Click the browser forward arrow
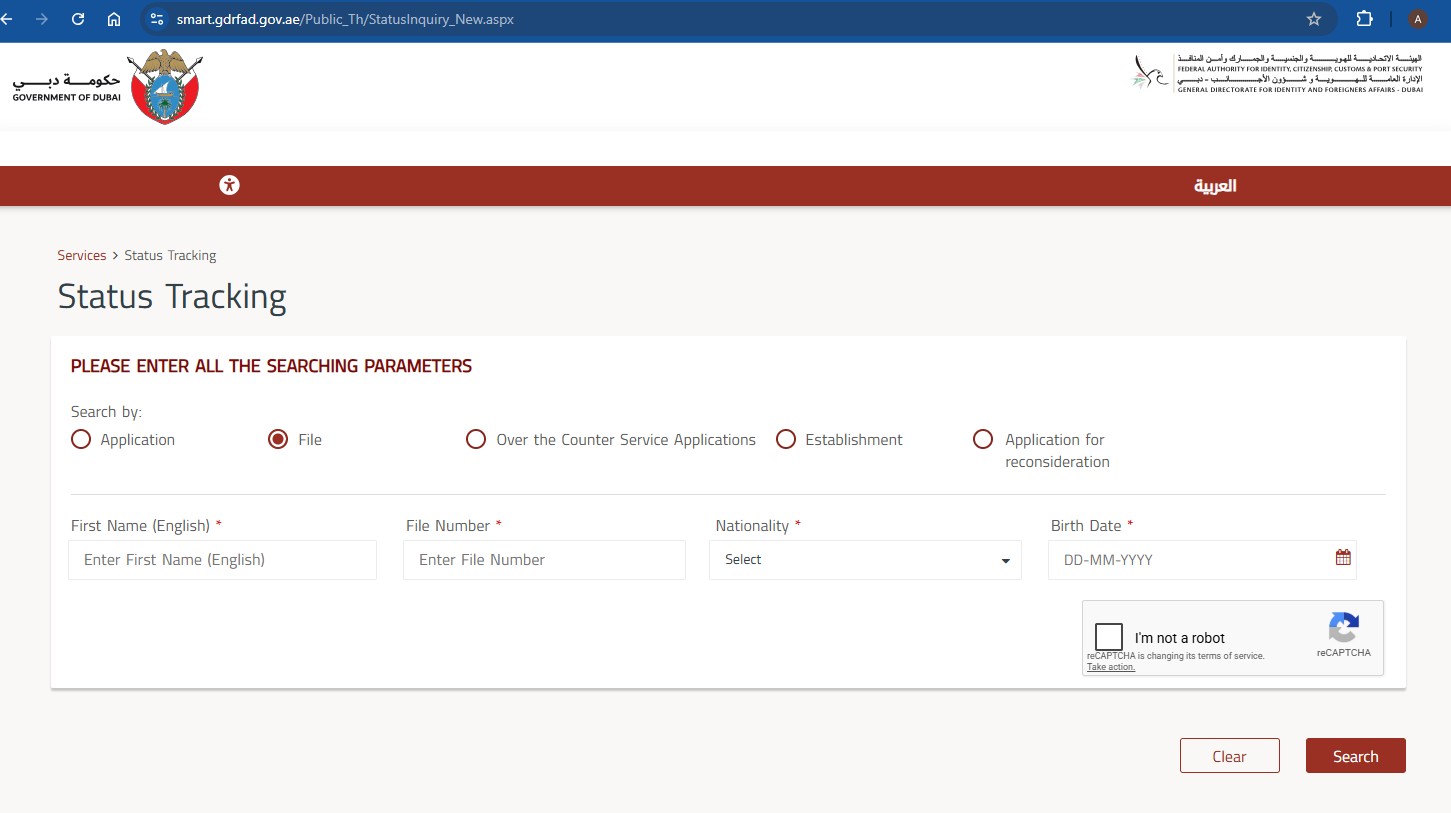Viewport: 1451px width, 813px height. coord(42,19)
